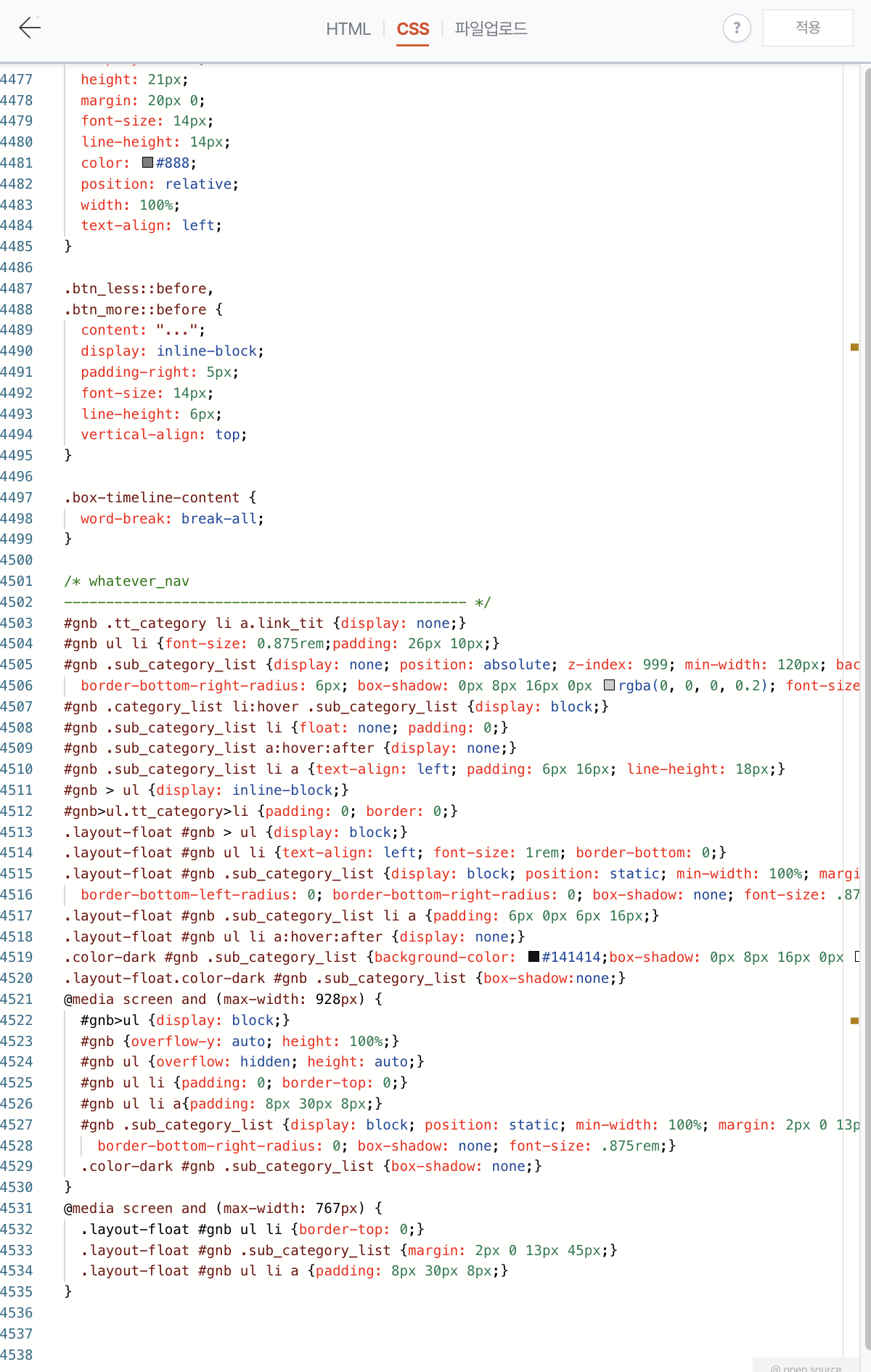This screenshot has height=1372, width=871.
Task: Click the rgba(0, 0, 0, 0.2) swatch
Action: [610, 685]
